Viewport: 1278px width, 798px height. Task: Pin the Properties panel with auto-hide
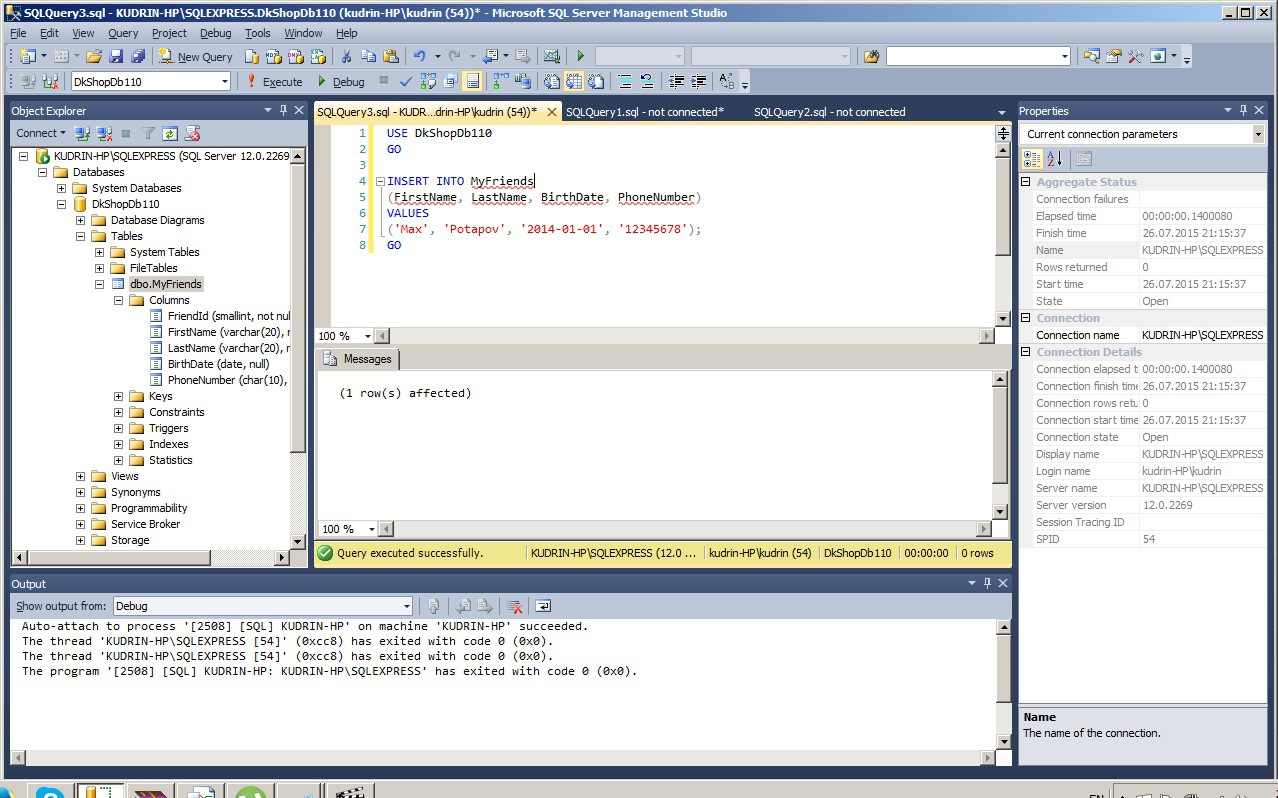click(x=1243, y=111)
